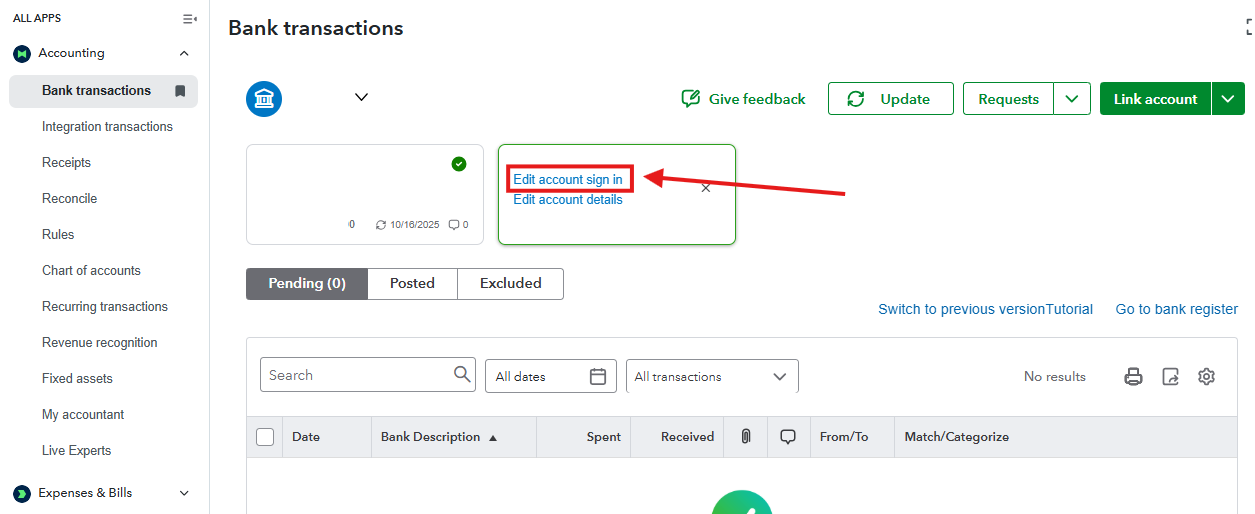Screen dimensions: 1255x514
Task: Expand the Expenses & Bills section
Action: pos(184,493)
